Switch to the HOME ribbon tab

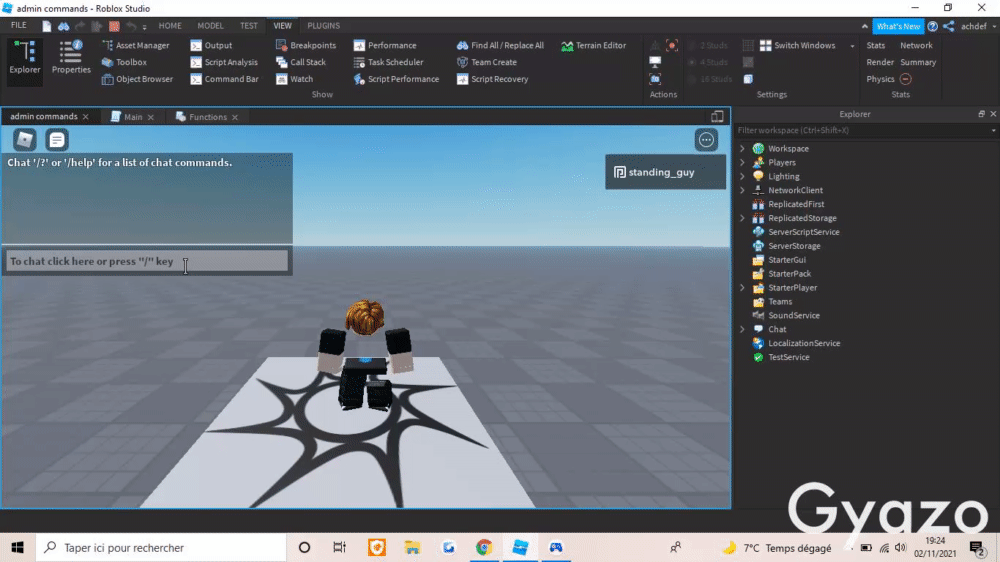[x=170, y=26]
